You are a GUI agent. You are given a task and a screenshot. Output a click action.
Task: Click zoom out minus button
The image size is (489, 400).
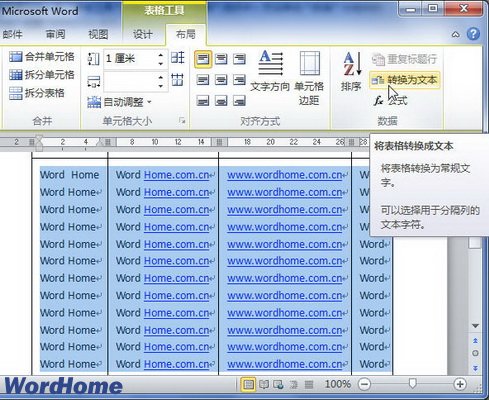click(364, 384)
